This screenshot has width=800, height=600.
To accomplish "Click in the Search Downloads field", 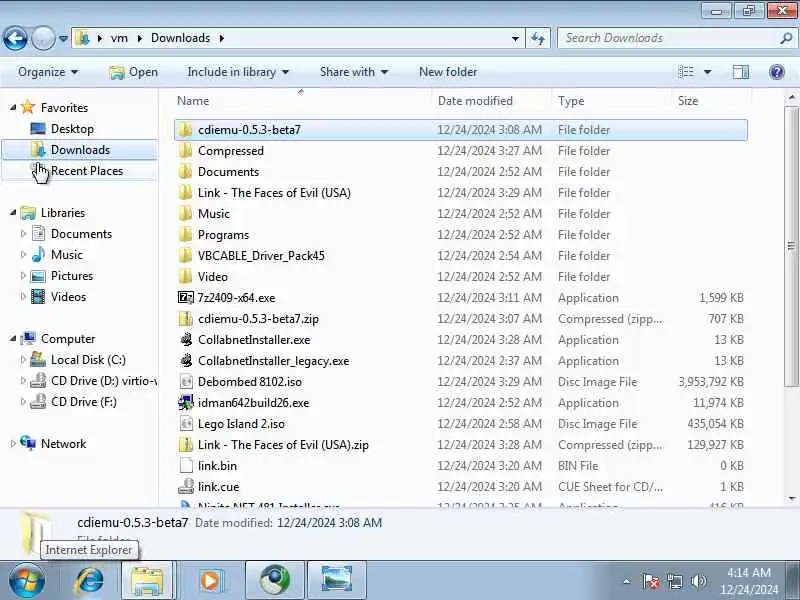I will point(668,38).
